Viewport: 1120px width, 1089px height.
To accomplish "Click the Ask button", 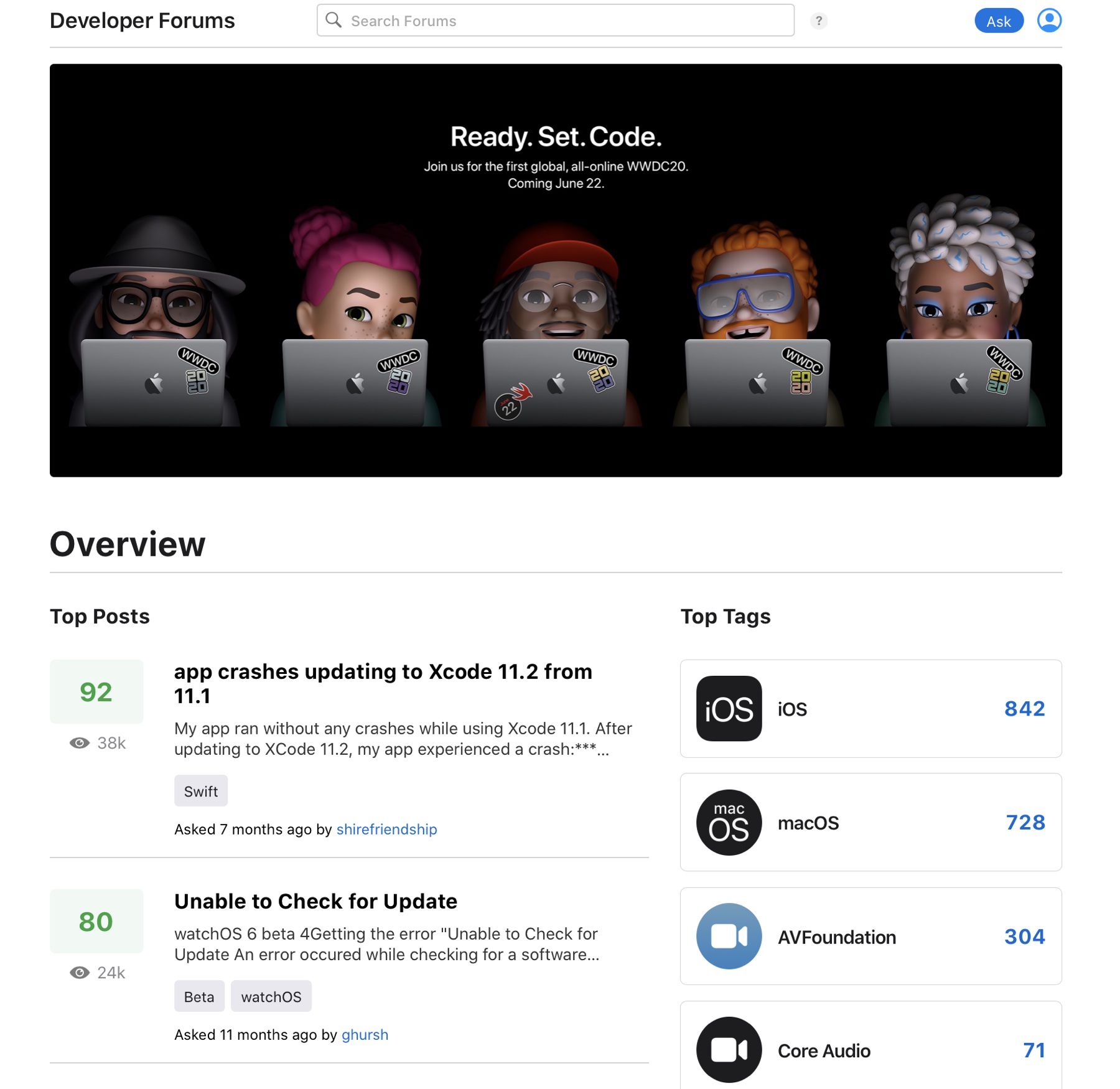I will (x=998, y=21).
